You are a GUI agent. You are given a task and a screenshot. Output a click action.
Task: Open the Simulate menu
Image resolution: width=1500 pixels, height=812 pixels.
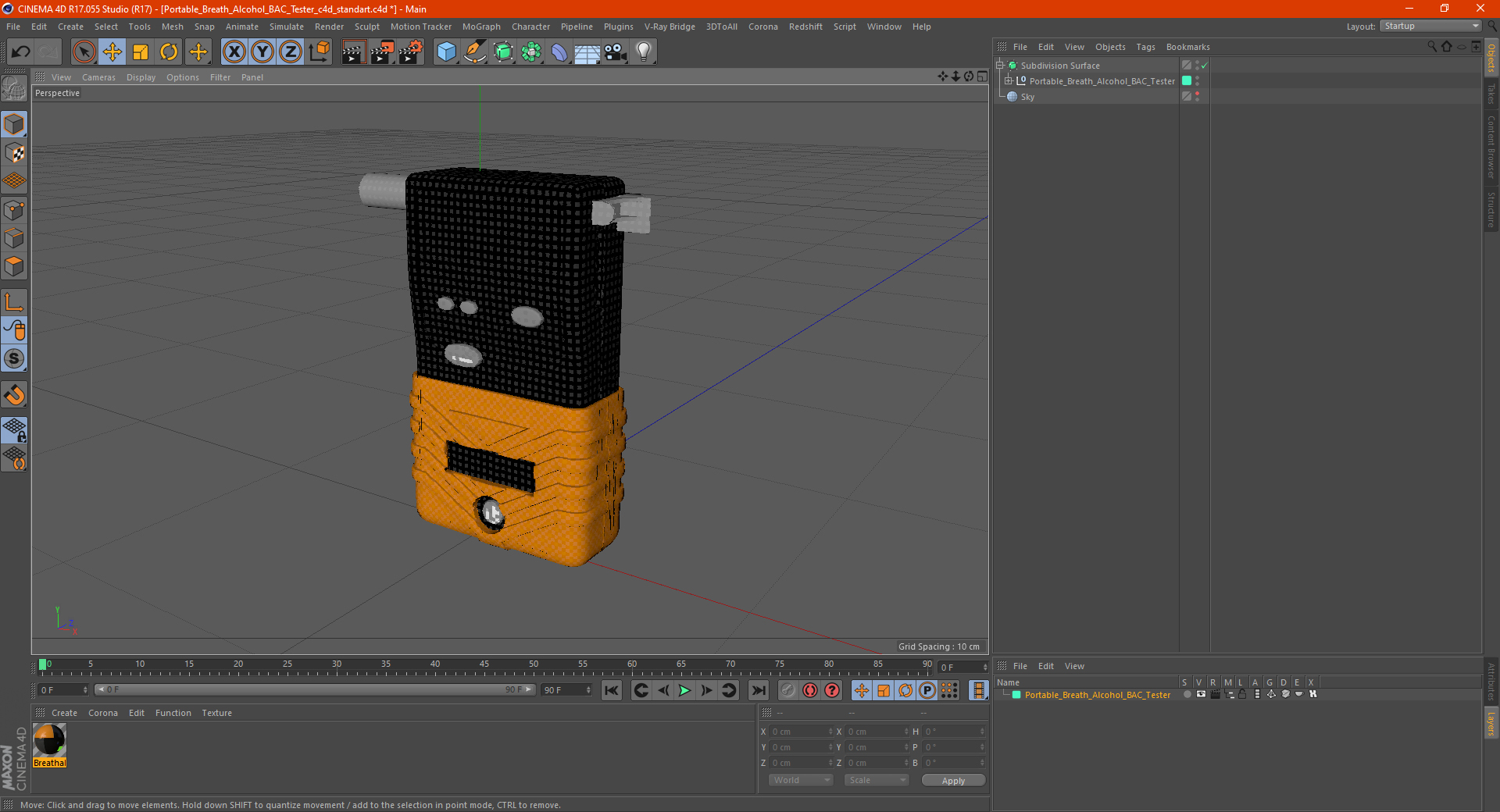[287, 27]
